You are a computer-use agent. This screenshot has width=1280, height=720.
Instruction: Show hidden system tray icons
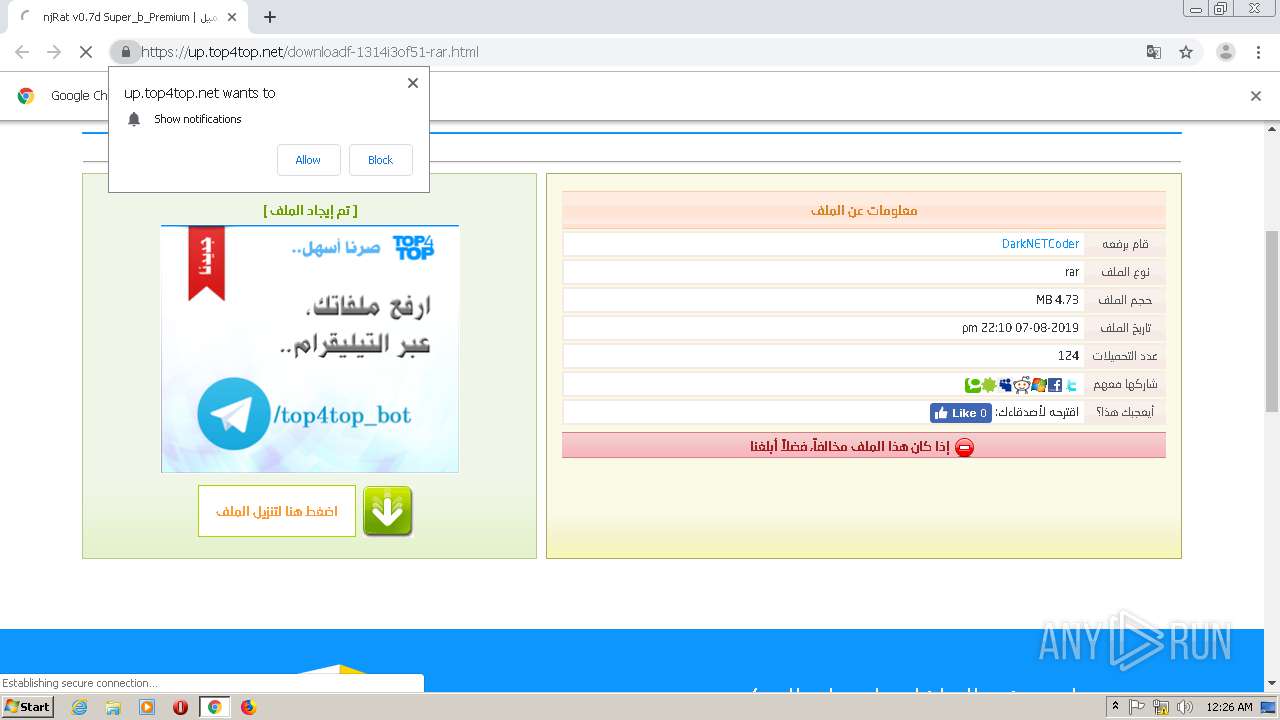(1115, 706)
